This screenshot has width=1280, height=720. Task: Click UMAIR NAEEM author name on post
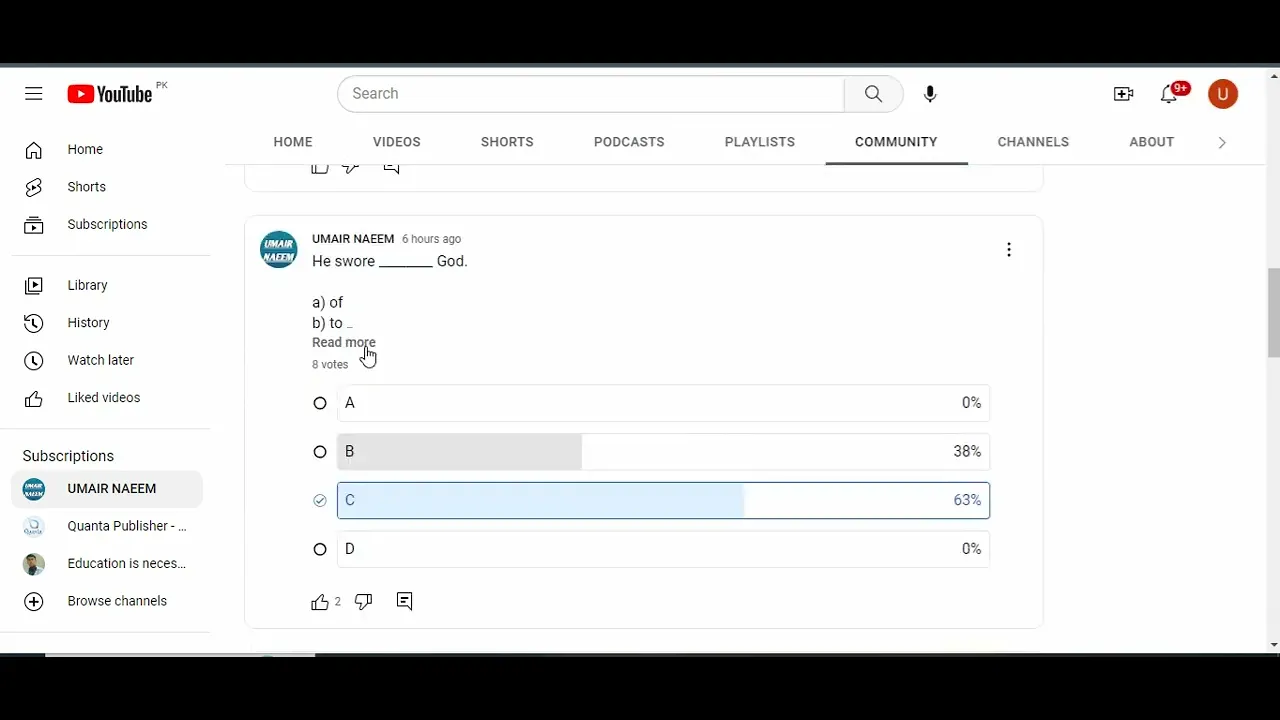click(x=353, y=239)
